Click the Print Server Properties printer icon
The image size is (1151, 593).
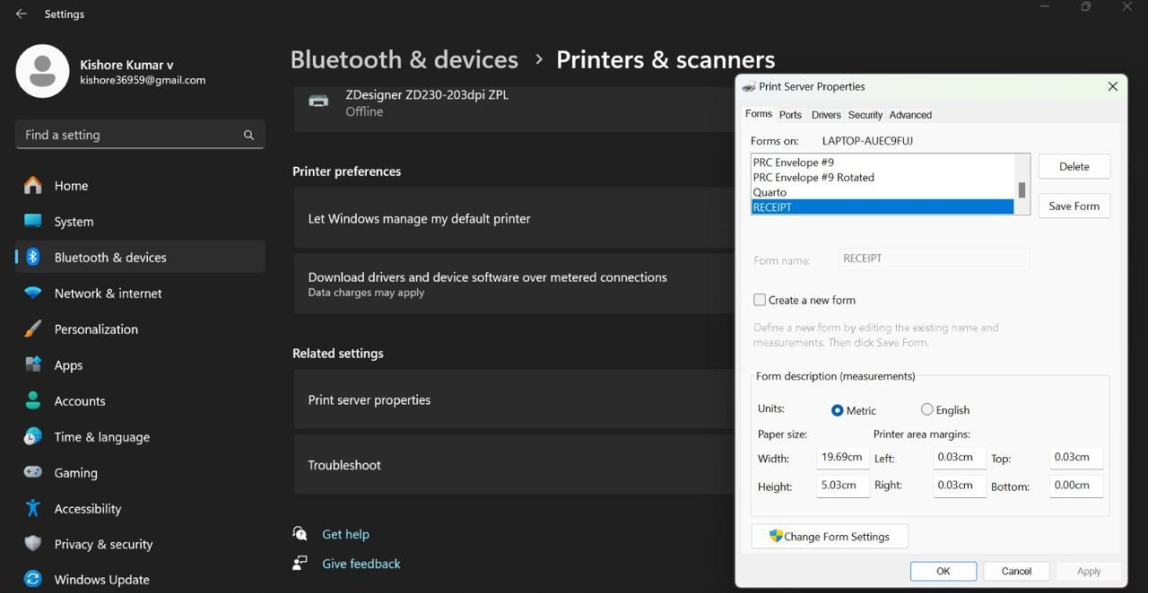point(748,87)
